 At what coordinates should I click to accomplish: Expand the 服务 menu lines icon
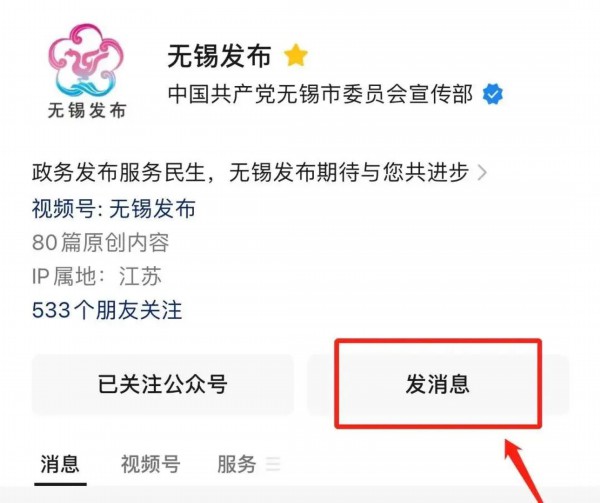coord(273,464)
